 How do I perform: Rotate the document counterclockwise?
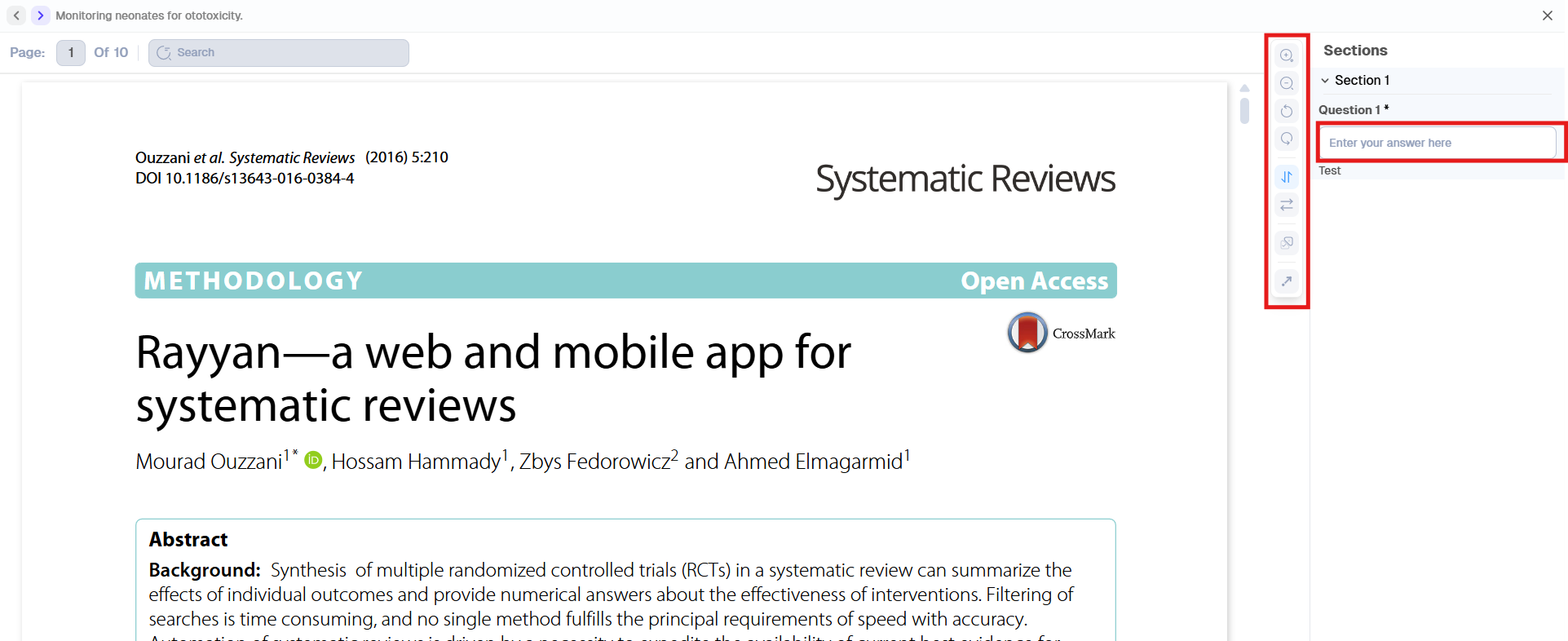click(x=1287, y=111)
